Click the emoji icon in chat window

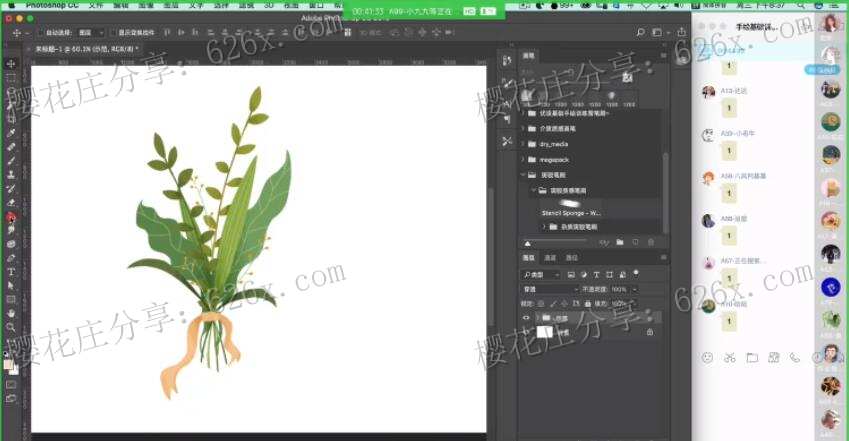point(707,358)
